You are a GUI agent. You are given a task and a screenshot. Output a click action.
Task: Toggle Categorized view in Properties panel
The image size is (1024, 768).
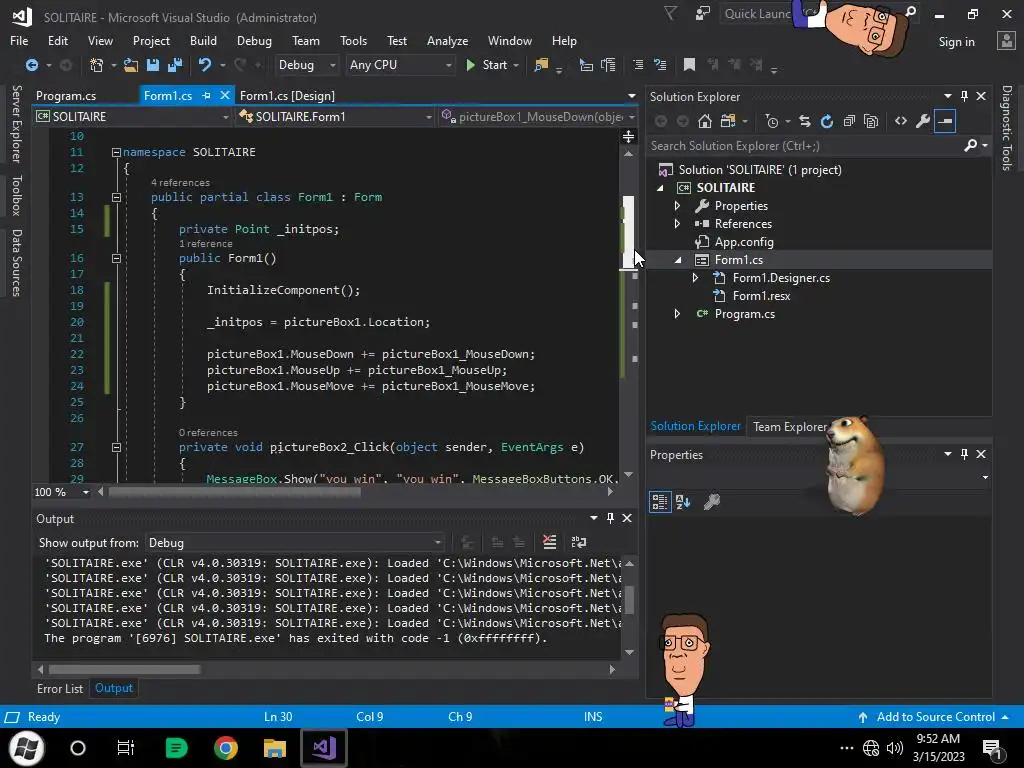(660, 502)
